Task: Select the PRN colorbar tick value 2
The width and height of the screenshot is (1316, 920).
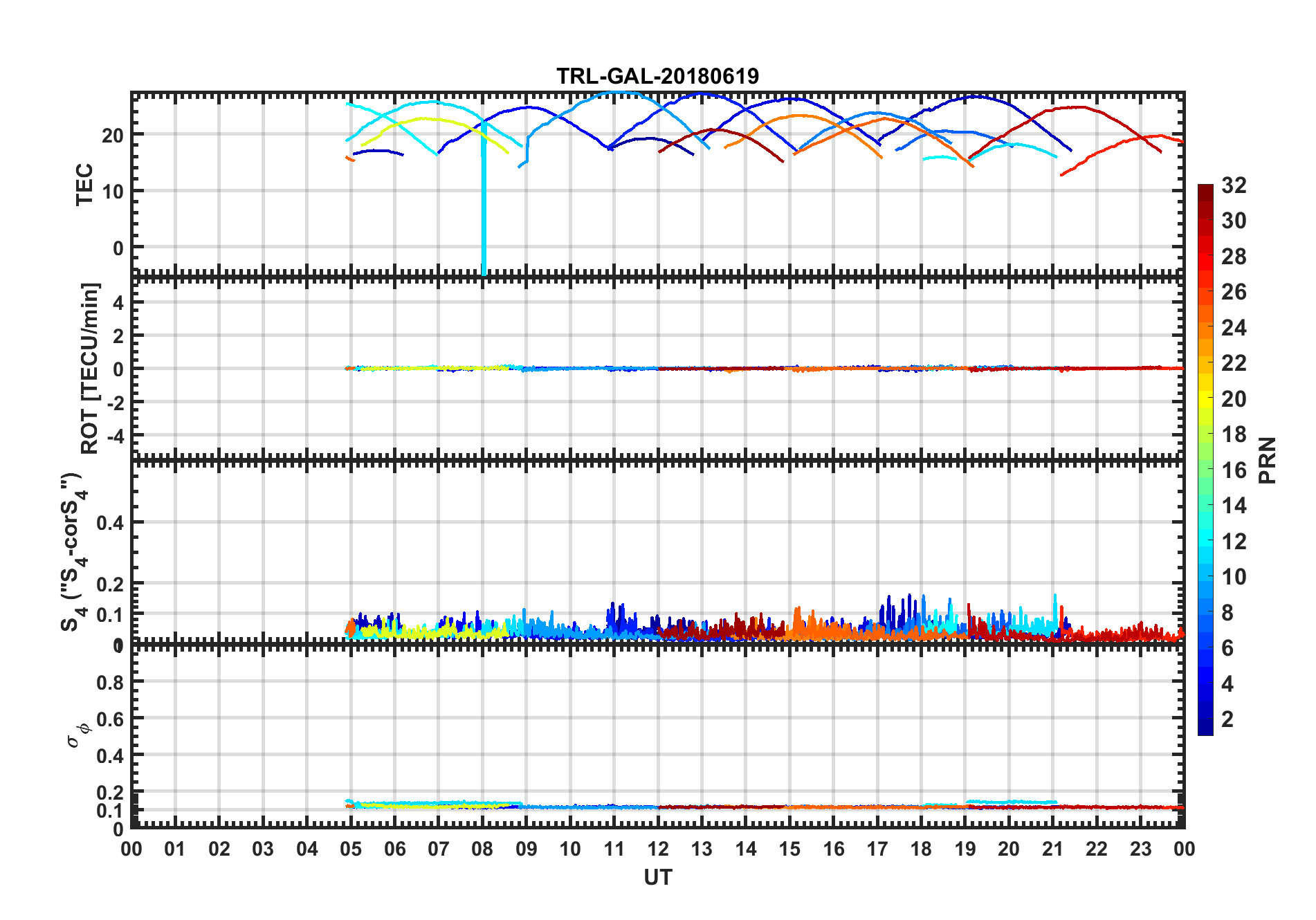Action: 1228,719
